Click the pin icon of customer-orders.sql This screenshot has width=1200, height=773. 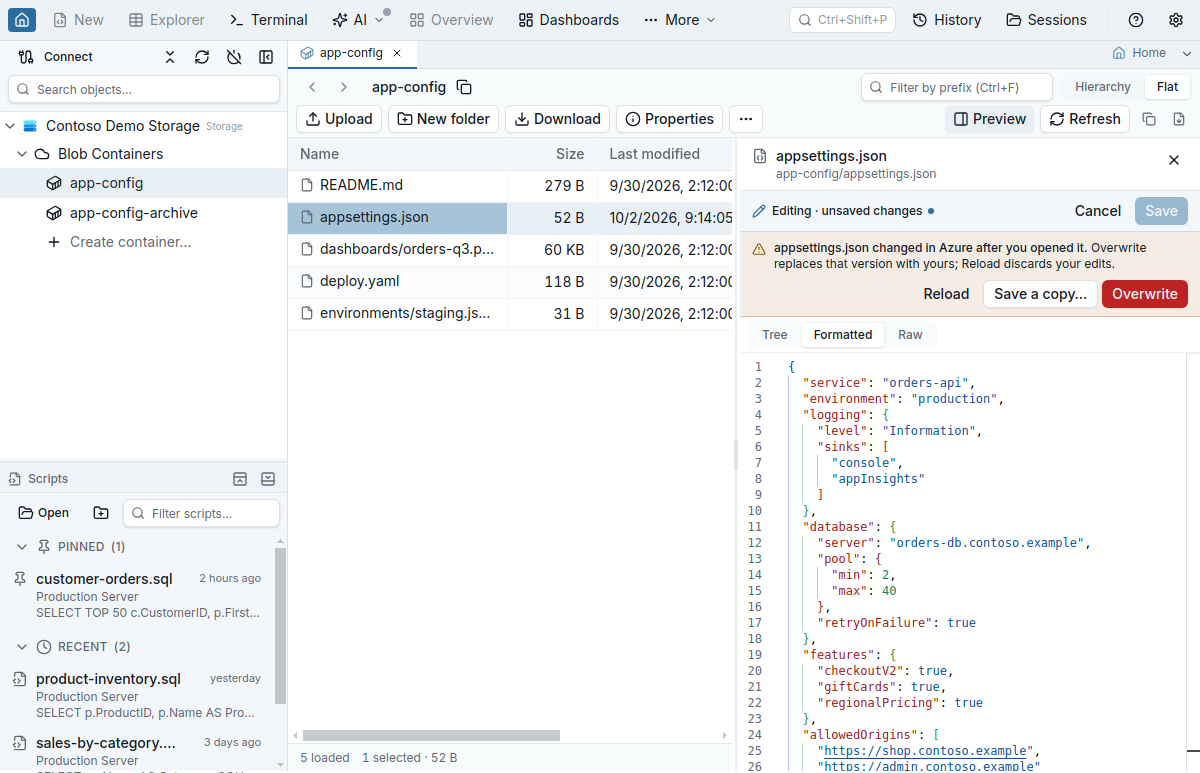pyautogui.click(x=20, y=579)
